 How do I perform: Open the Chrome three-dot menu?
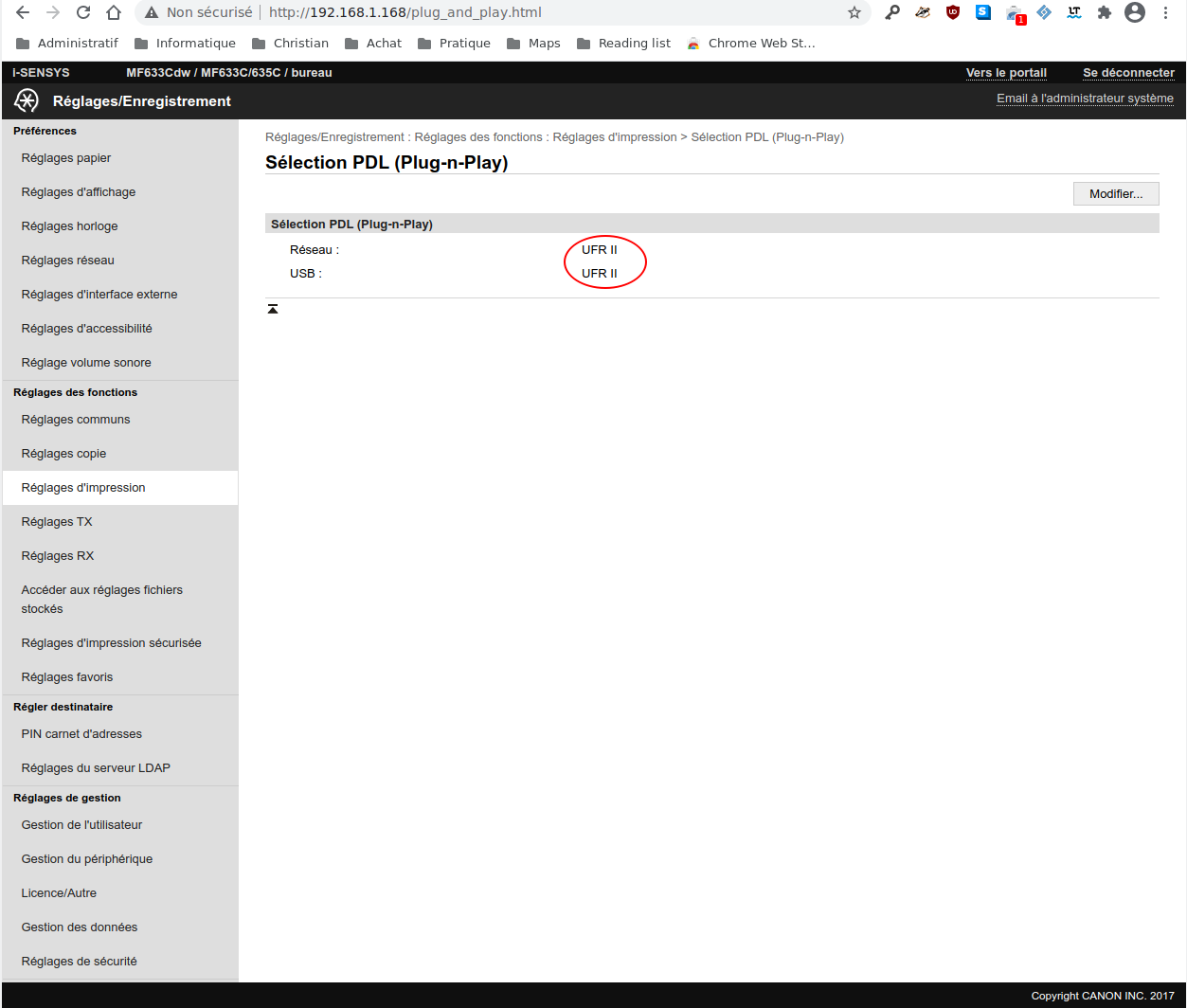[x=1166, y=13]
